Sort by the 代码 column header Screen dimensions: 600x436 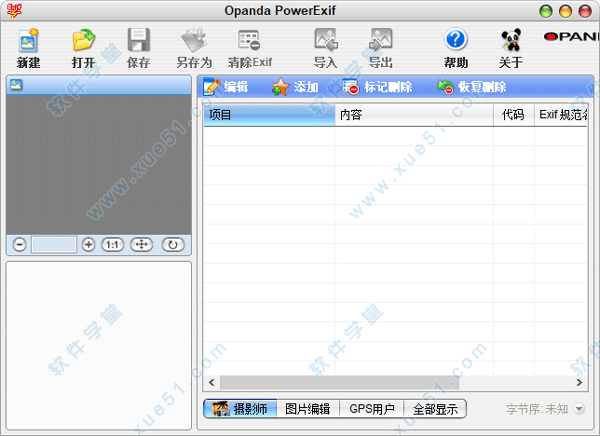(x=514, y=115)
